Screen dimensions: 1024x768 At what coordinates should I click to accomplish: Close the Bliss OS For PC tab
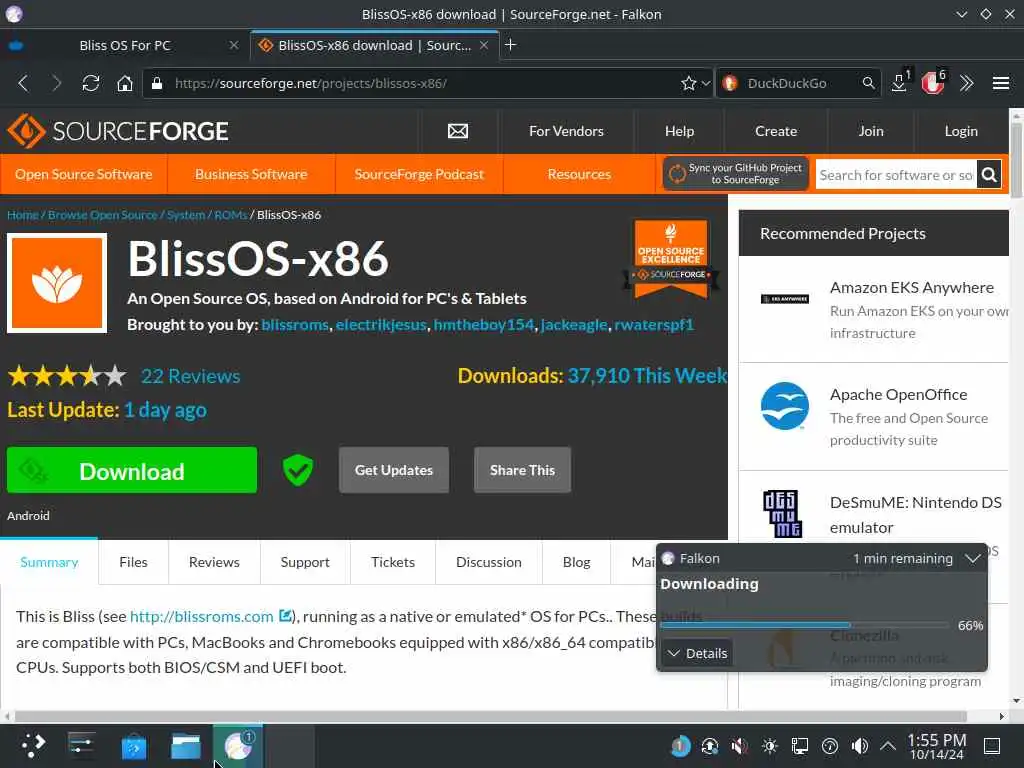point(234,45)
